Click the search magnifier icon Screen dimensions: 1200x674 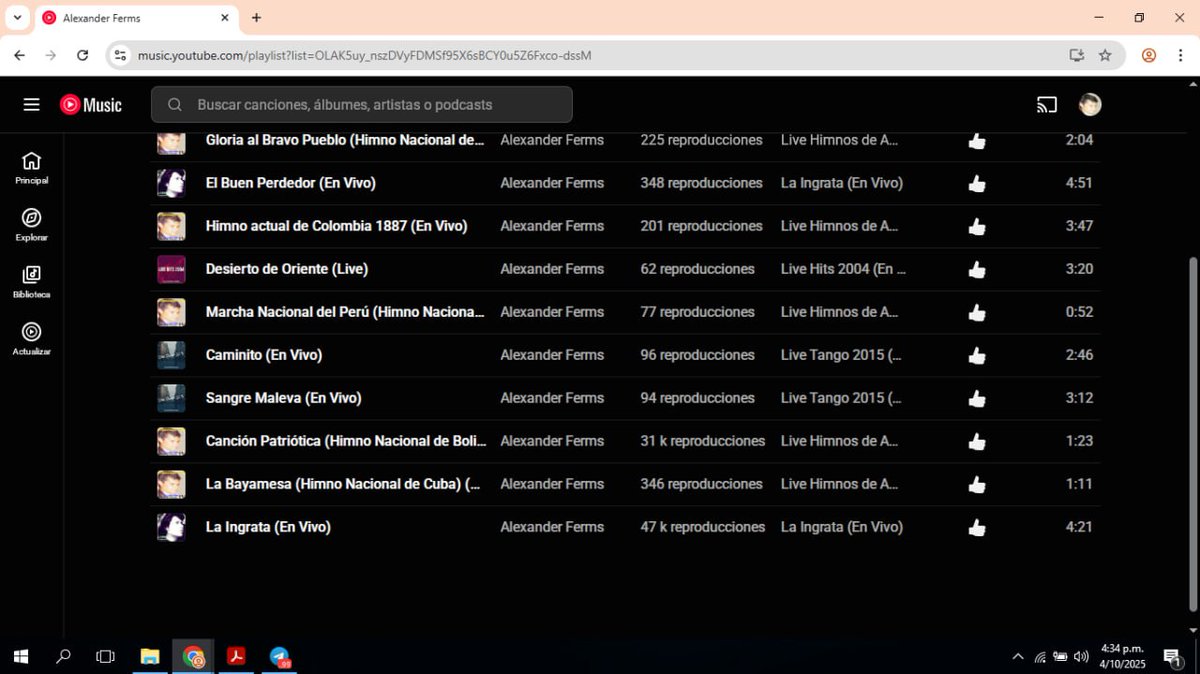(175, 105)
